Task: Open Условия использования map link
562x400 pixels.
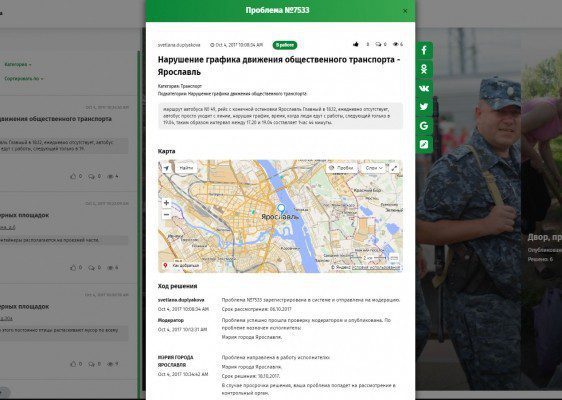Action: [376, 267]
